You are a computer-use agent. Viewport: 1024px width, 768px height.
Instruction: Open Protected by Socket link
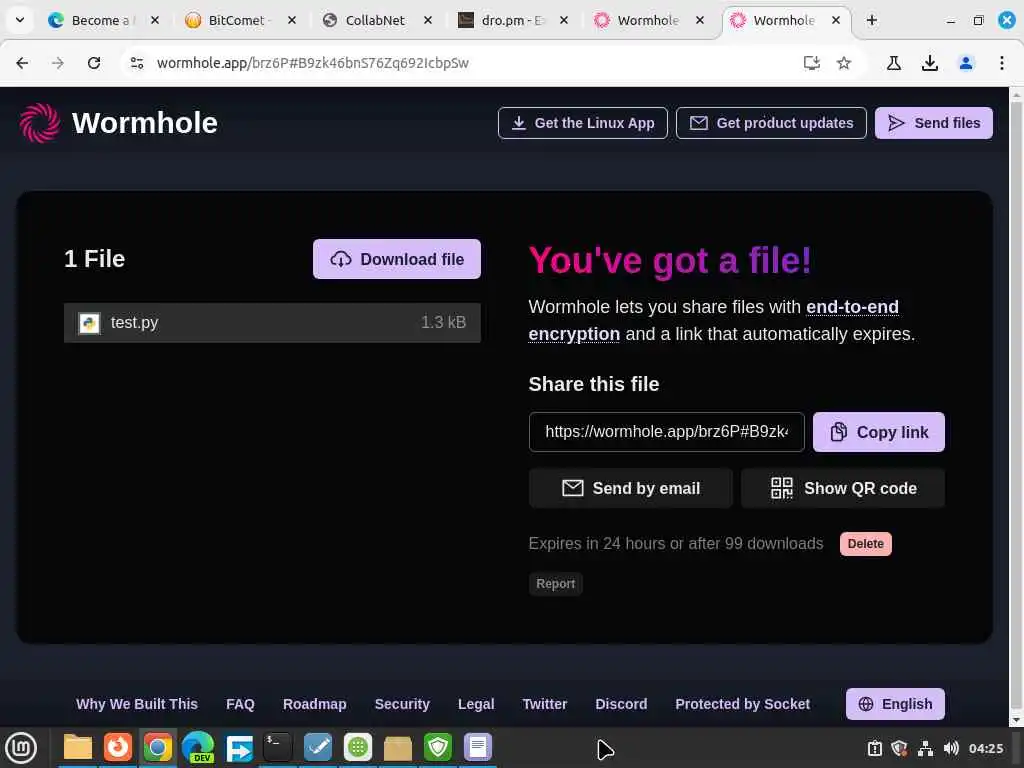pos(742,704)
